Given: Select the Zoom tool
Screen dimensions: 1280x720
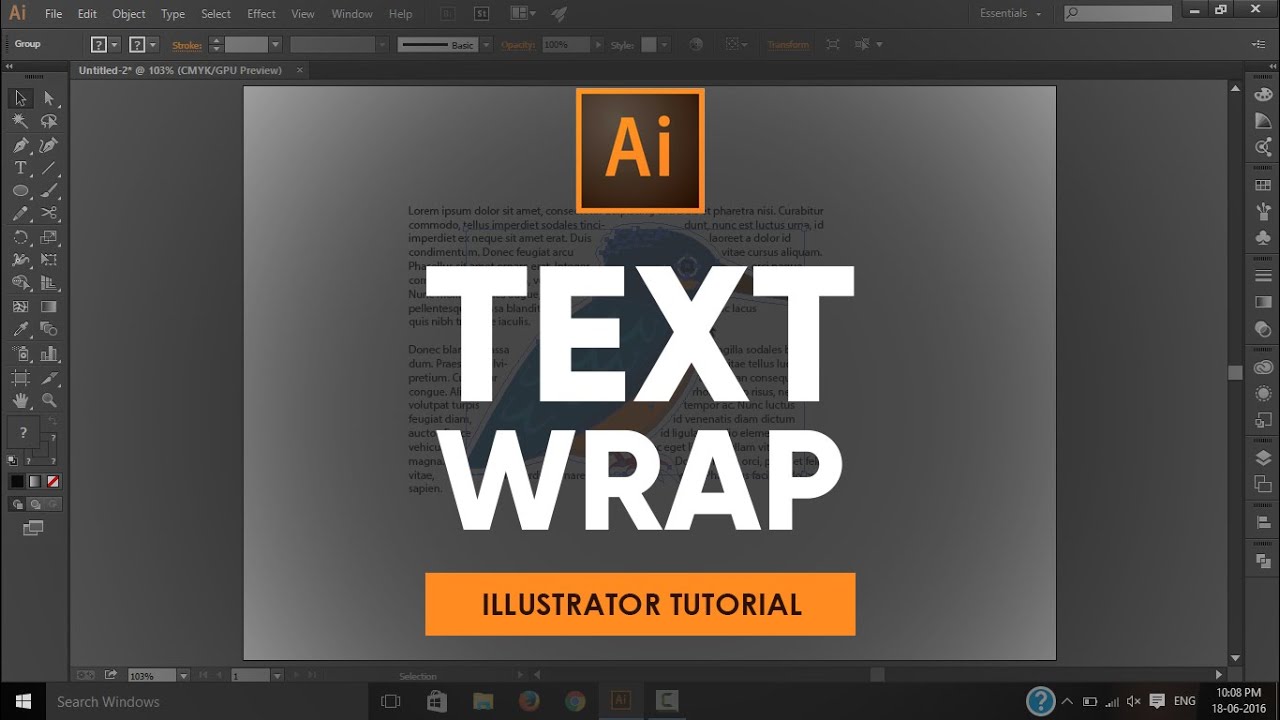Looking at the screenshot, I should 49,400.
